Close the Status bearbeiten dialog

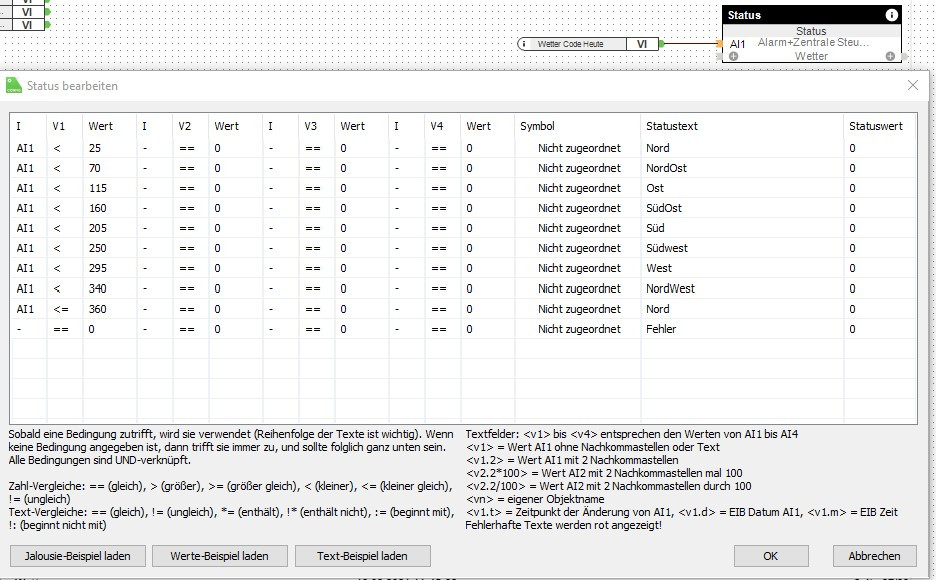pos(913,85)
